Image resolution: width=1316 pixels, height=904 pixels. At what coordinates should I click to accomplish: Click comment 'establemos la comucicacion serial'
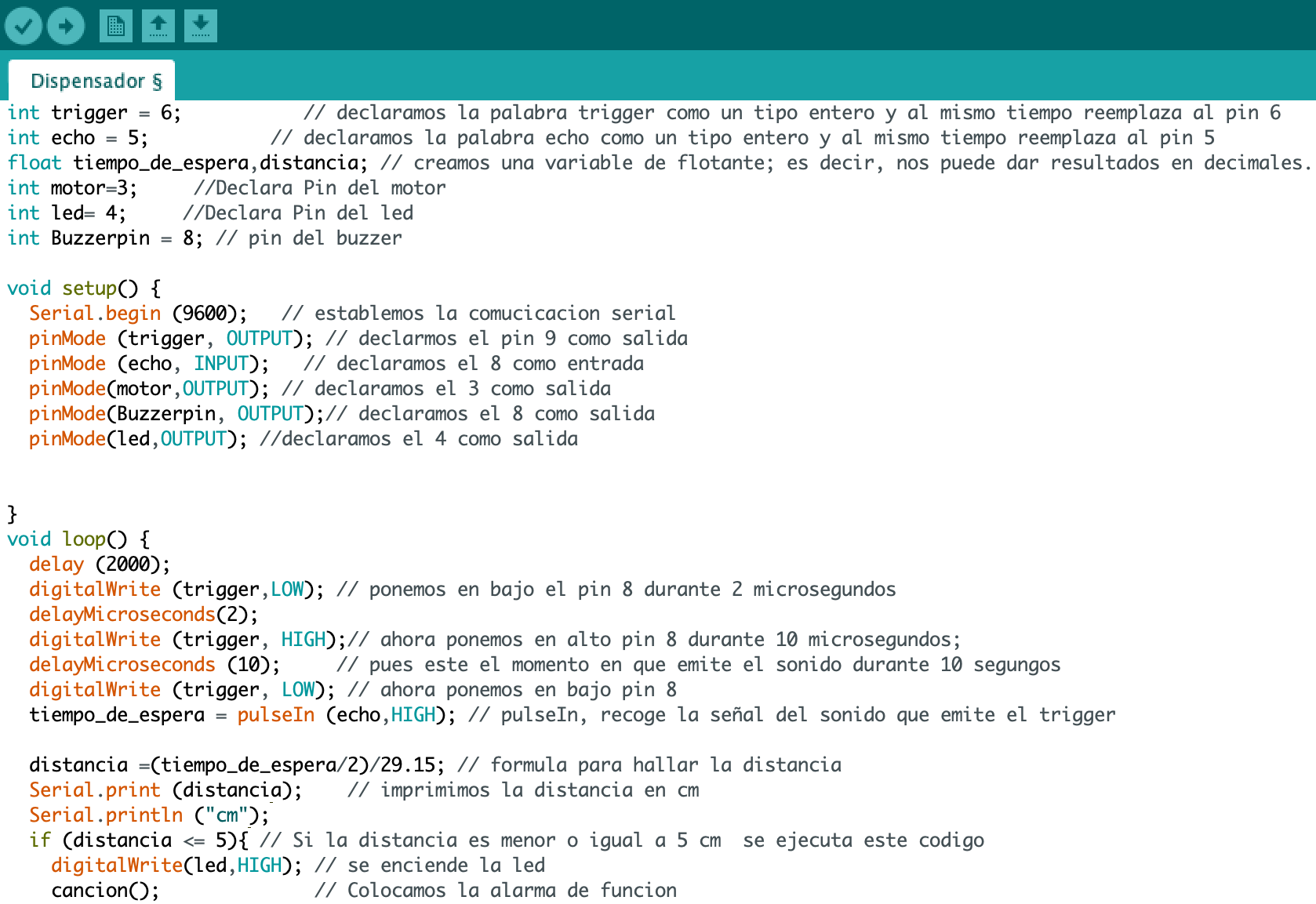click(495, 314)
